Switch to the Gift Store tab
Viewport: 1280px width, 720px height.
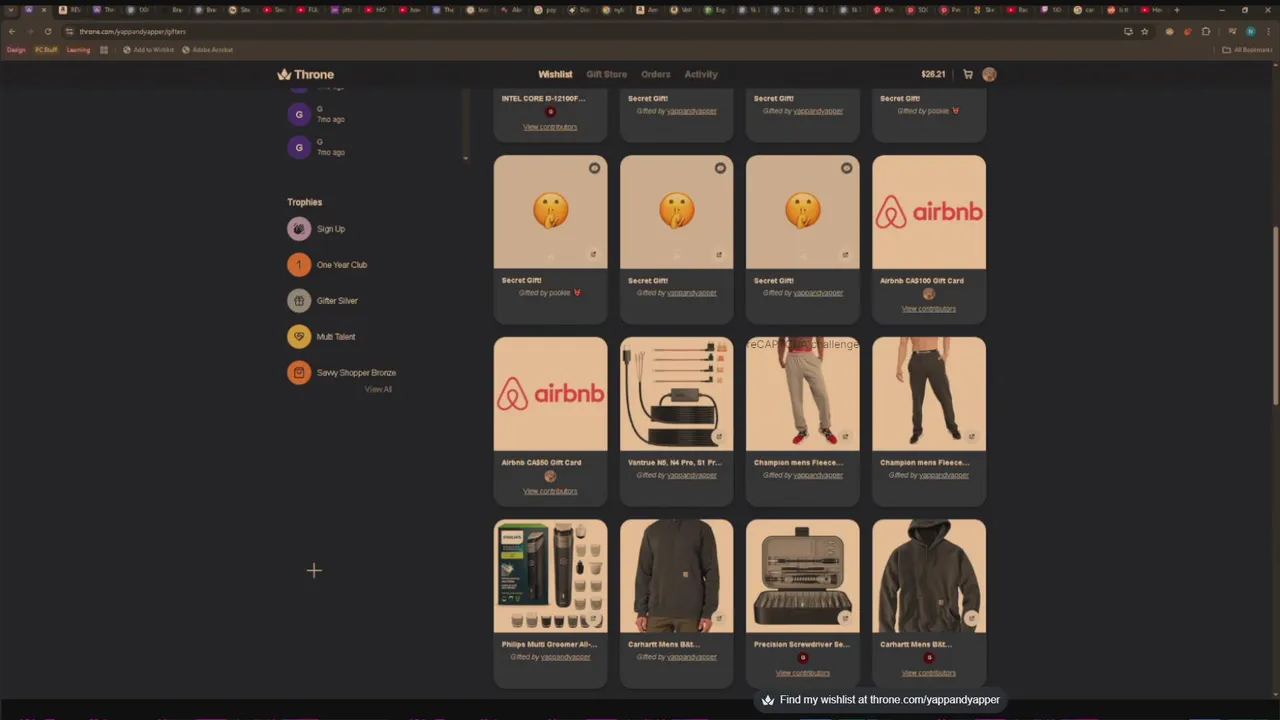tap(606, 74)
